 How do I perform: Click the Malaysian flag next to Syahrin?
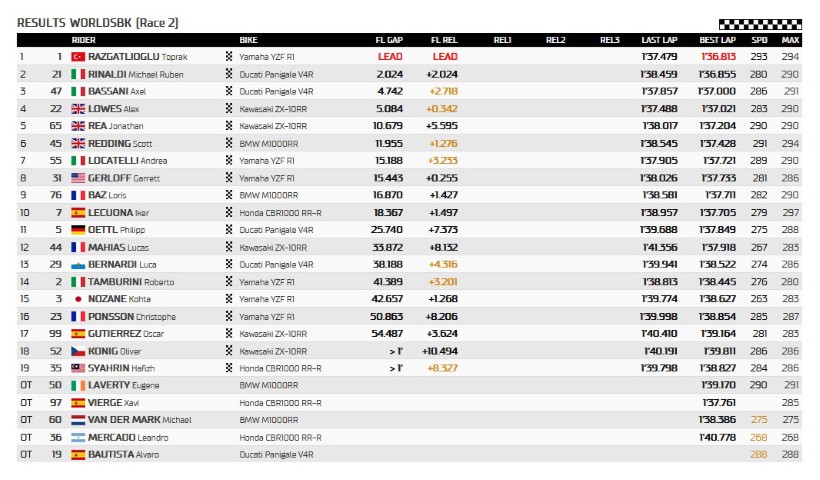78,367
